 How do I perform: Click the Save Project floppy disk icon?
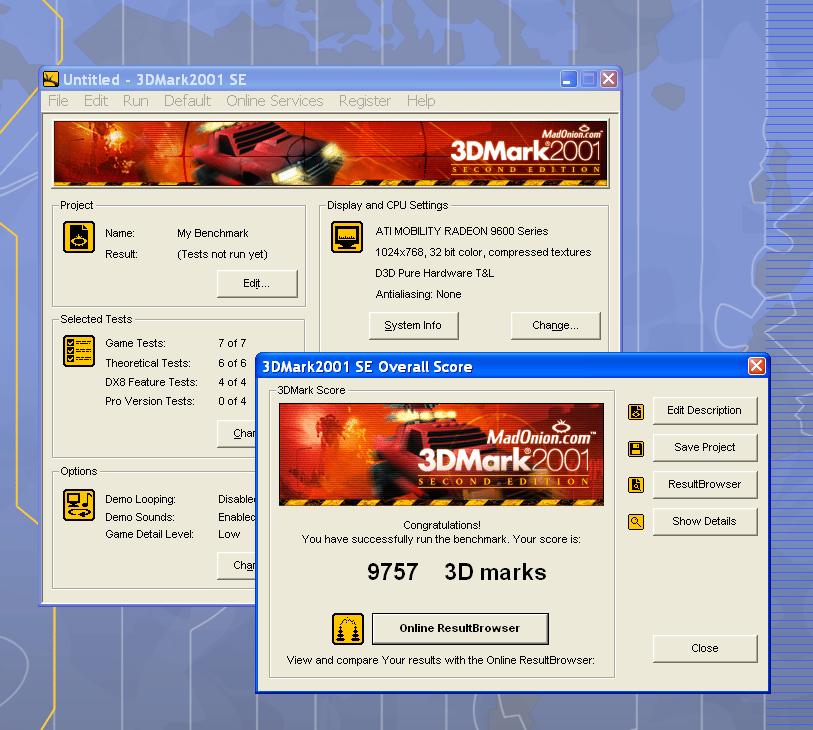click(x=636, y=448)
